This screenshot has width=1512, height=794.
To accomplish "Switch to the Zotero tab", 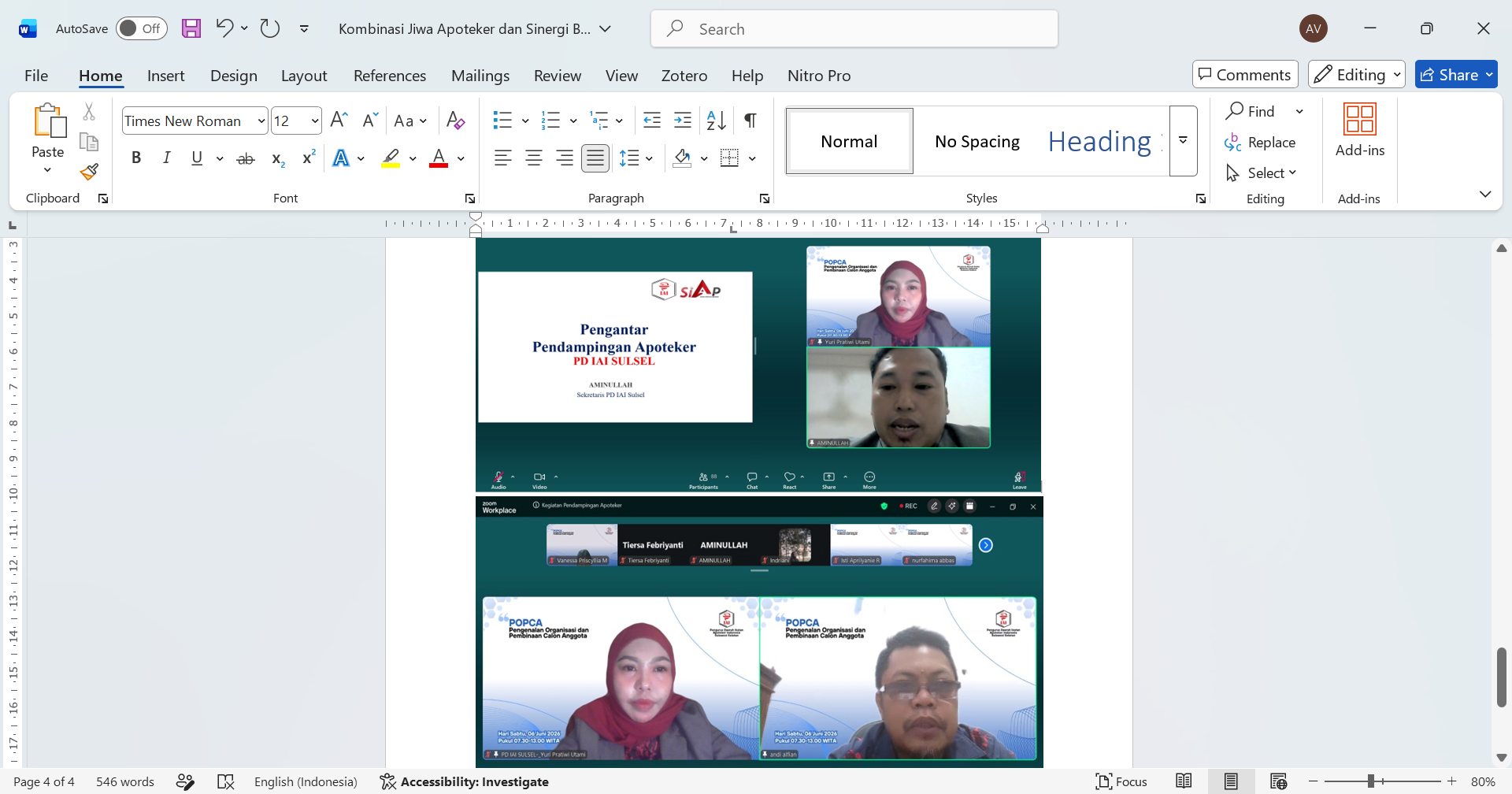I will click(684, 76).
